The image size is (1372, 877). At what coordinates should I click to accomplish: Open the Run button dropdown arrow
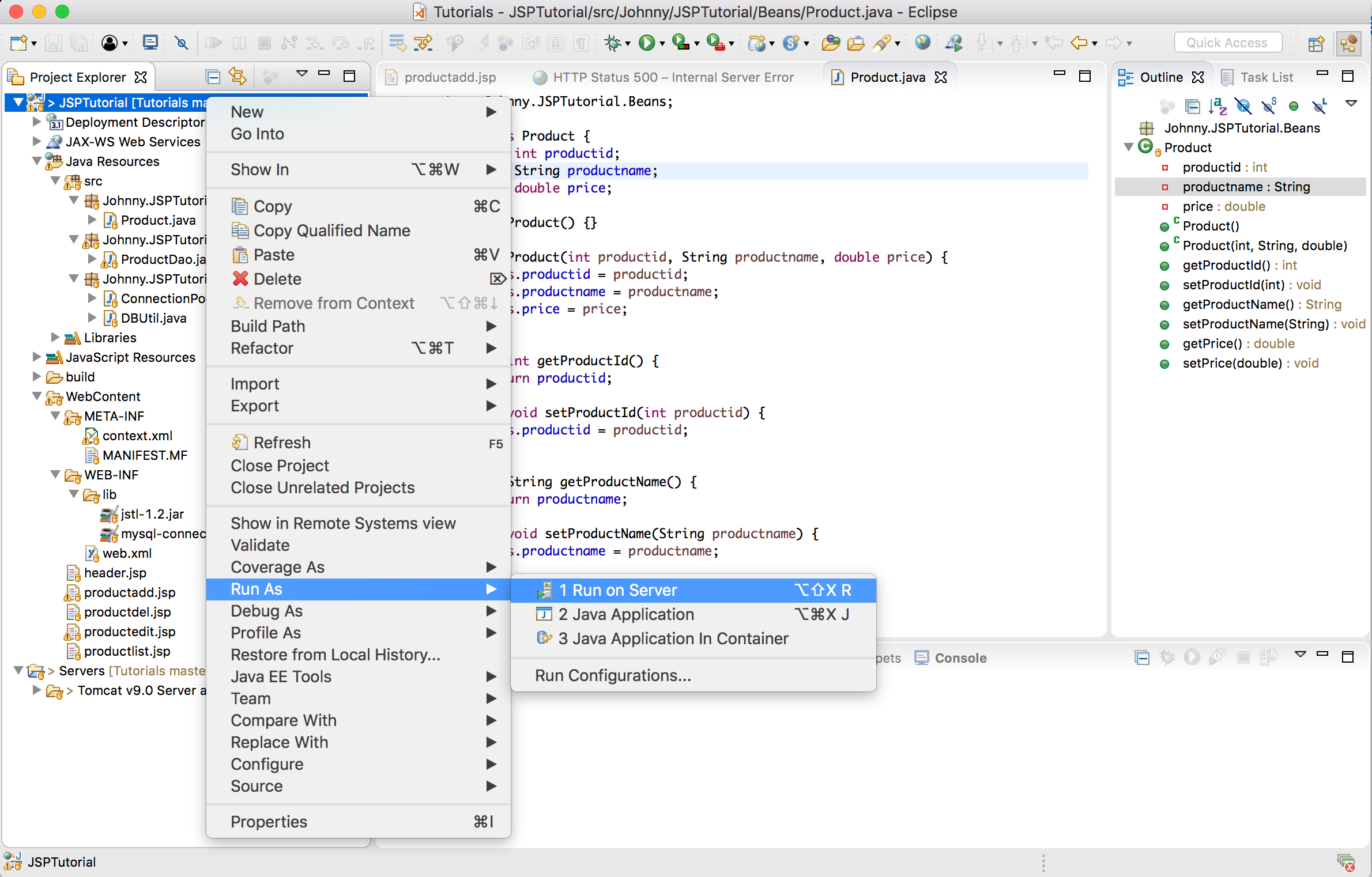tap(662, 44)
